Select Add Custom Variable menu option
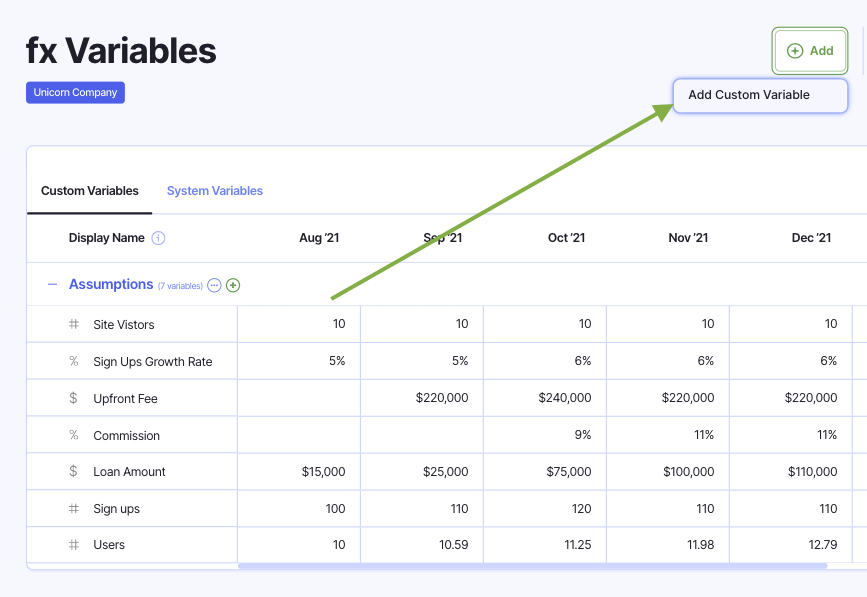This screenshot has width=867, height=597. 749,95
